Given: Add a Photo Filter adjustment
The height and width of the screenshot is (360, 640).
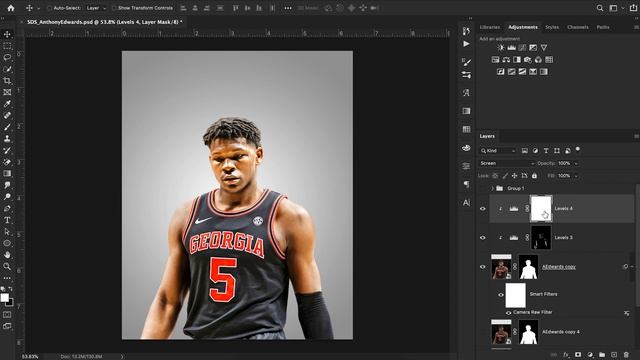Looking at the screenshot, I should tap(527, 60).
